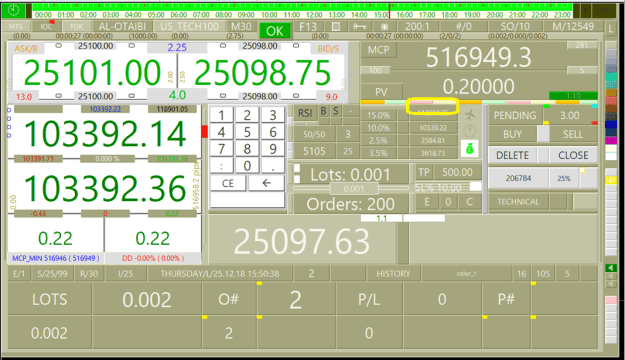The width and height of the screenshot is (625, 360).
Task: Select the R/30 tab
Action: (x=89, y=273)
